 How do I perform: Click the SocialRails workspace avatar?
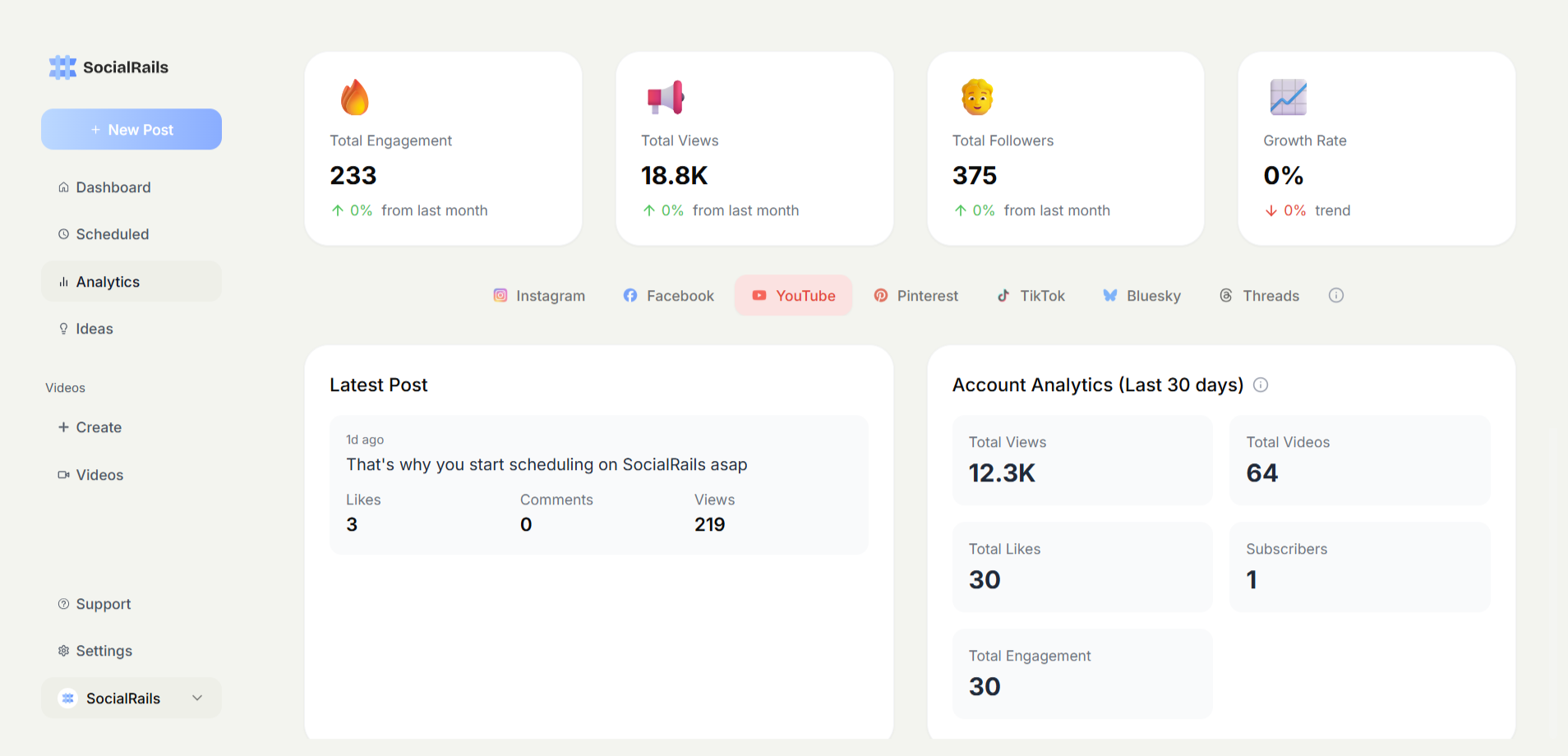click(x=68, y=698)
